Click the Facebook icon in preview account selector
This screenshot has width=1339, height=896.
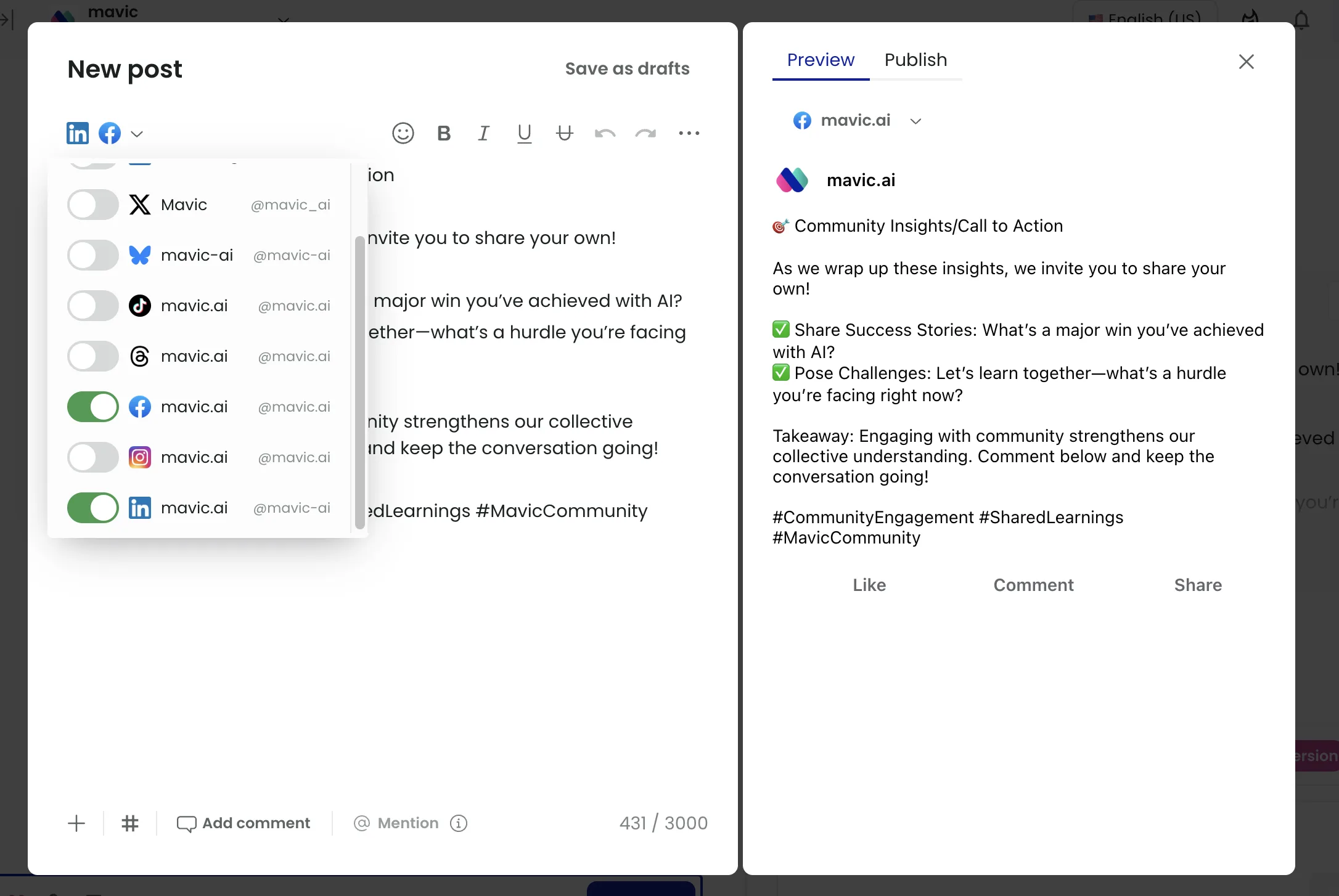[x=802, y=121]
